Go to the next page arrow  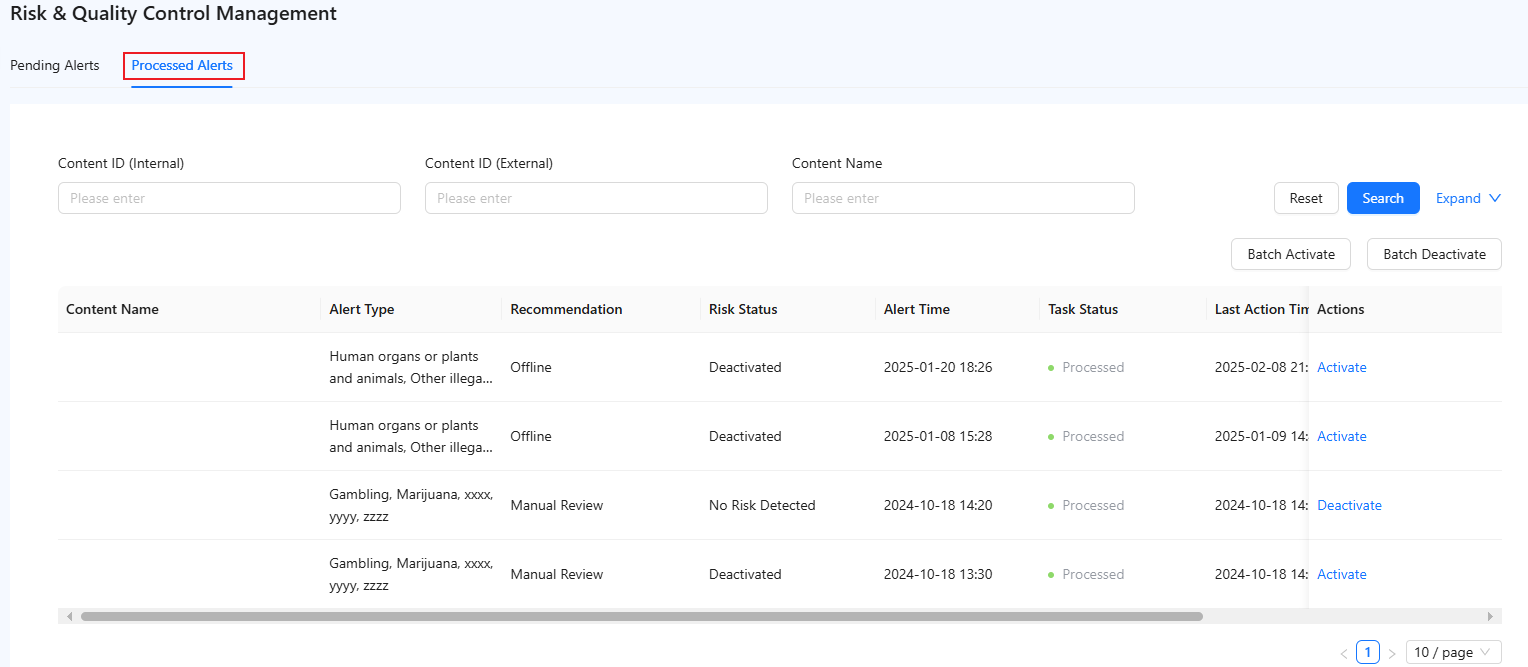[x=1392, y=653]
